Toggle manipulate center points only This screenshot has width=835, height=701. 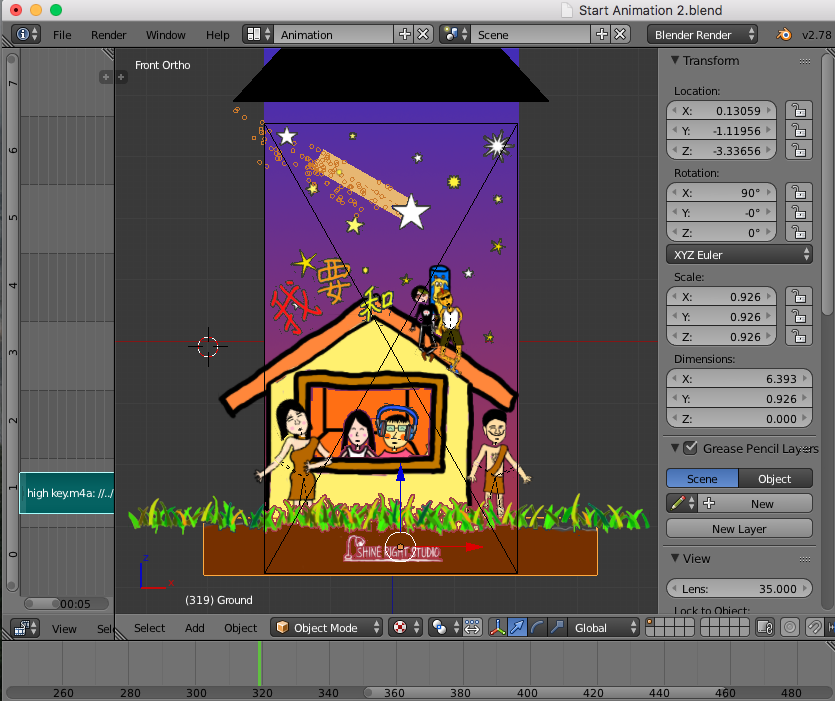(472, 627)
